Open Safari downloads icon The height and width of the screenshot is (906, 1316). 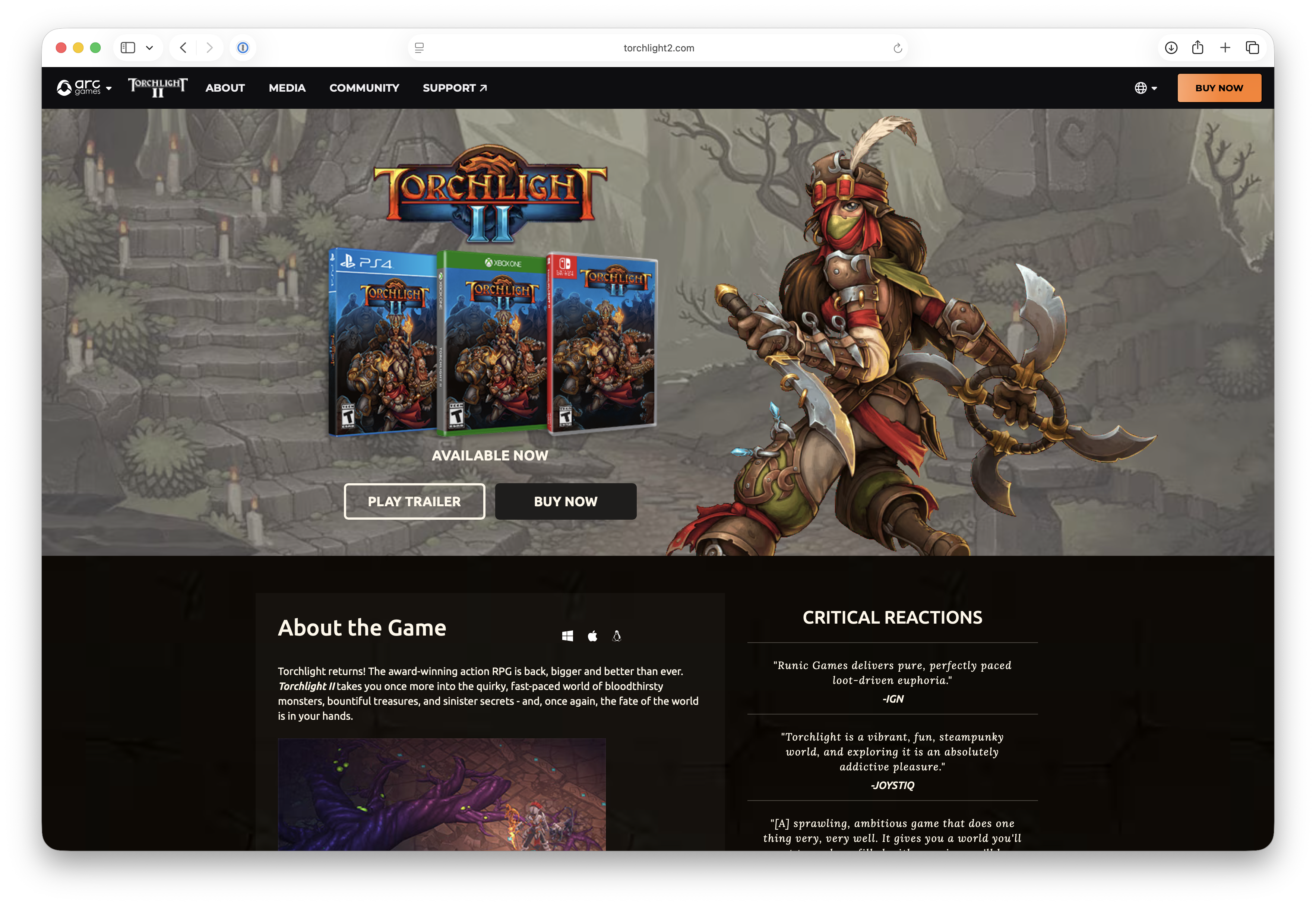[x=1171, y=48]
